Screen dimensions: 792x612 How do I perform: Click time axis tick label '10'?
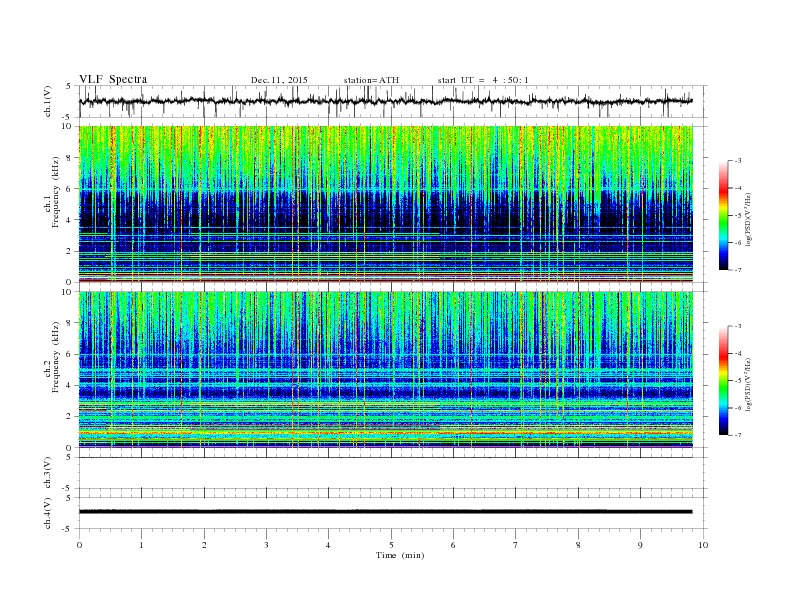pos(703,545)
